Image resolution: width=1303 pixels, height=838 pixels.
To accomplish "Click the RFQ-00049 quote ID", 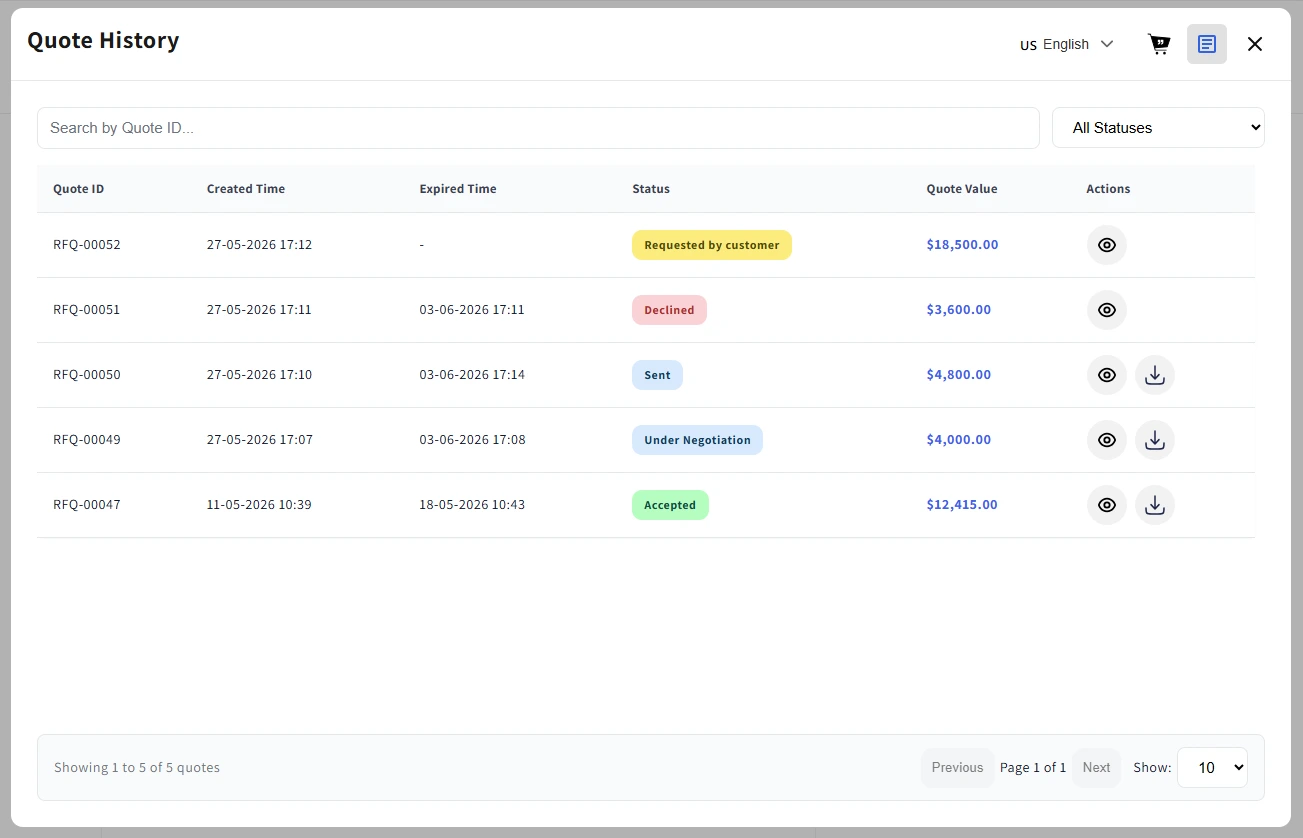I will [87, 440].
